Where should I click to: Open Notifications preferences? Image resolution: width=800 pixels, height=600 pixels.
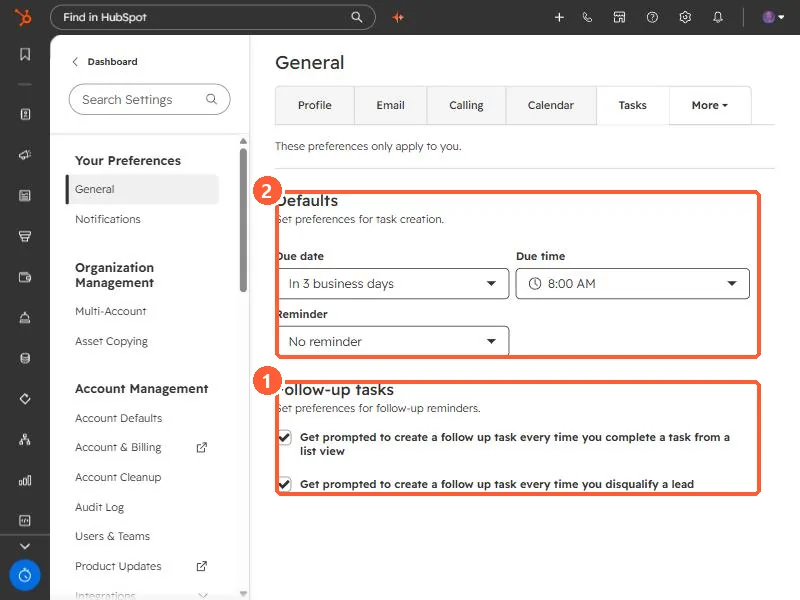point(108,219)
